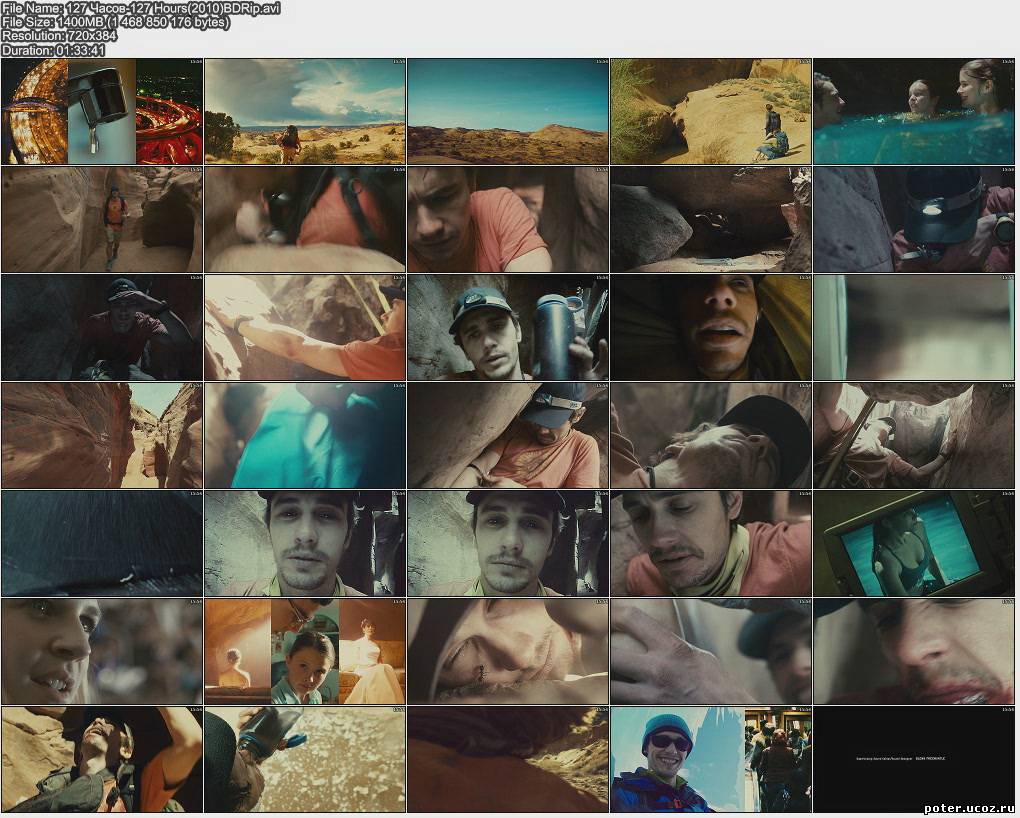This screenshot has width=1020, height=818.
Task: Open the blurred reddish rocky landscape thumbnail
Action: tap(508, 759)
